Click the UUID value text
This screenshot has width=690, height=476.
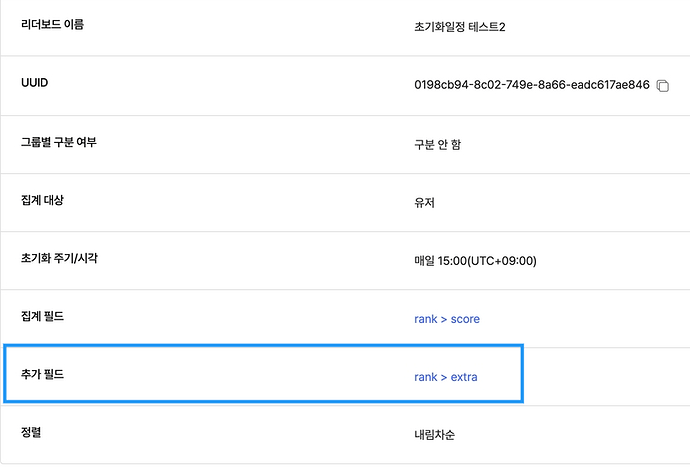tap(532, 84)
